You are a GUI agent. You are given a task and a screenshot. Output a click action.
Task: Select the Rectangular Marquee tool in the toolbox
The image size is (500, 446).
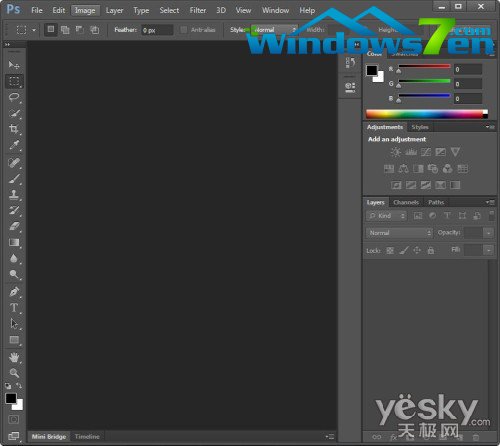14,81
